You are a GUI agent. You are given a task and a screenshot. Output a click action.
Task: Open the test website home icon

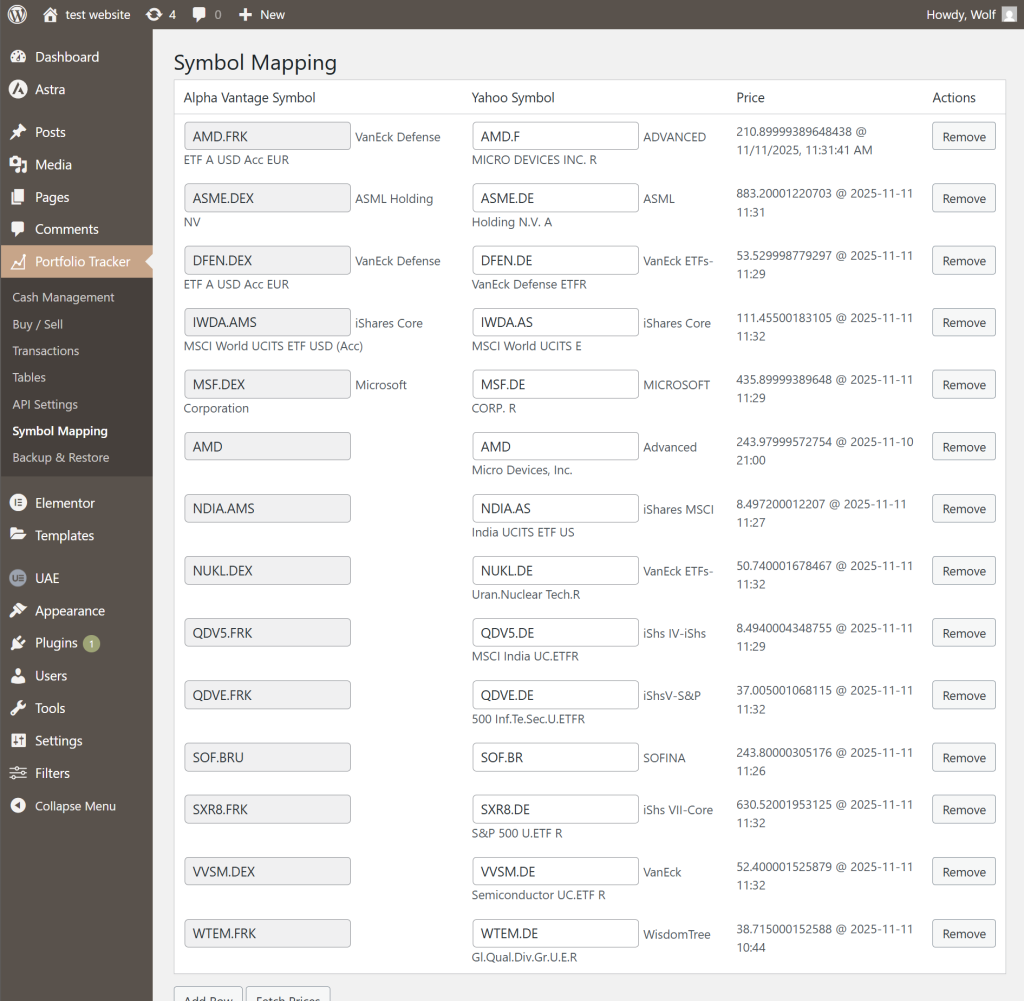51,14
